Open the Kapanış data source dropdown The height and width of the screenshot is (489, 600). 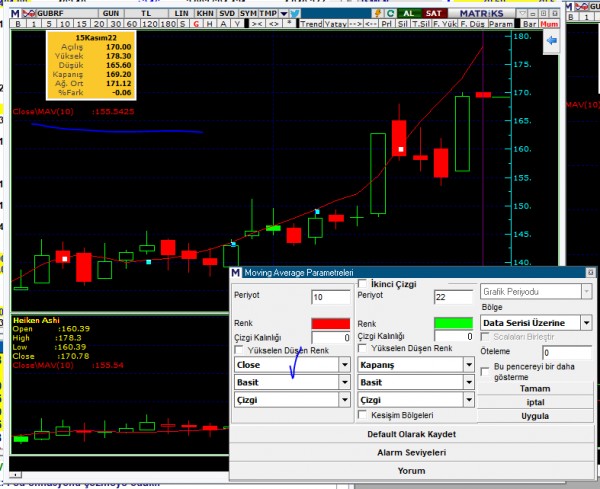click(469, 365)
